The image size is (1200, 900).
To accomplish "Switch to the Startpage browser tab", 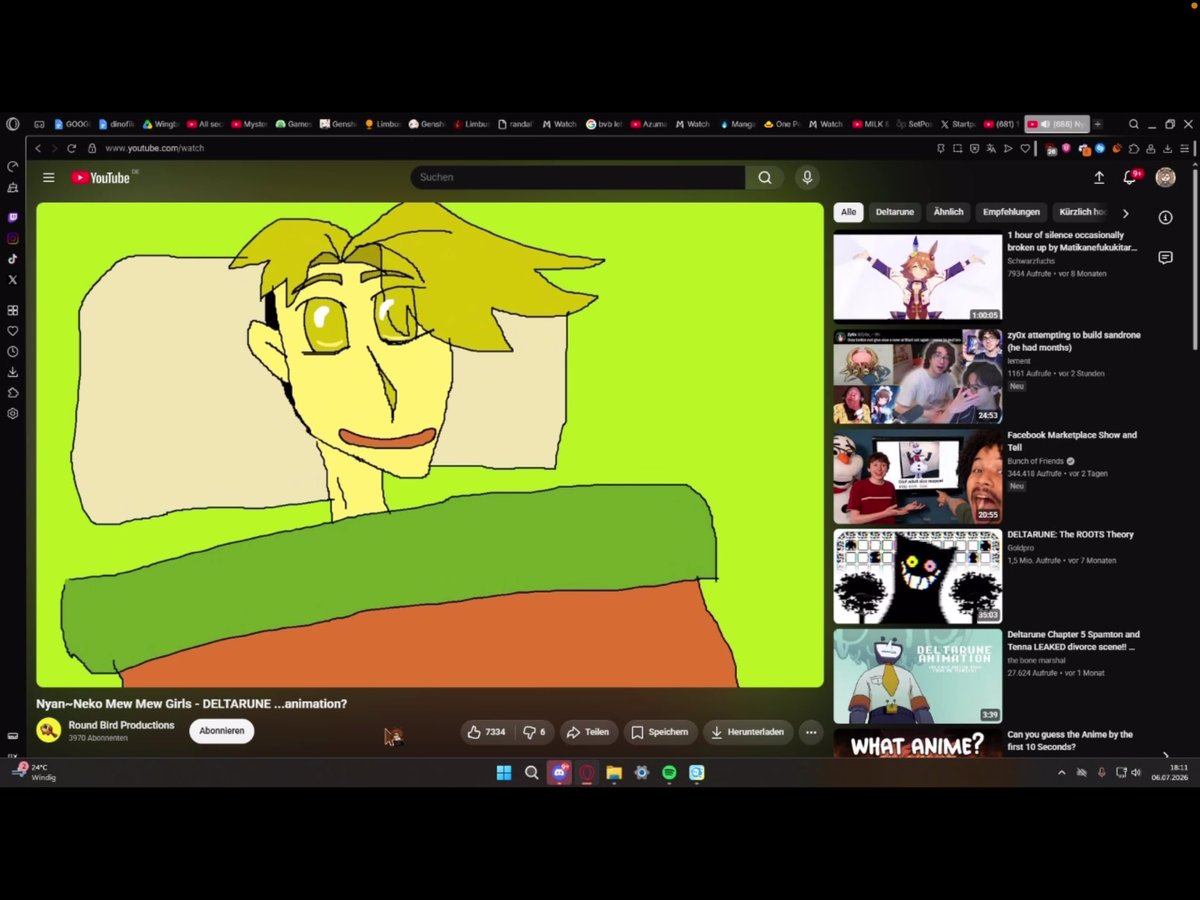I will [x=957, y=124].
